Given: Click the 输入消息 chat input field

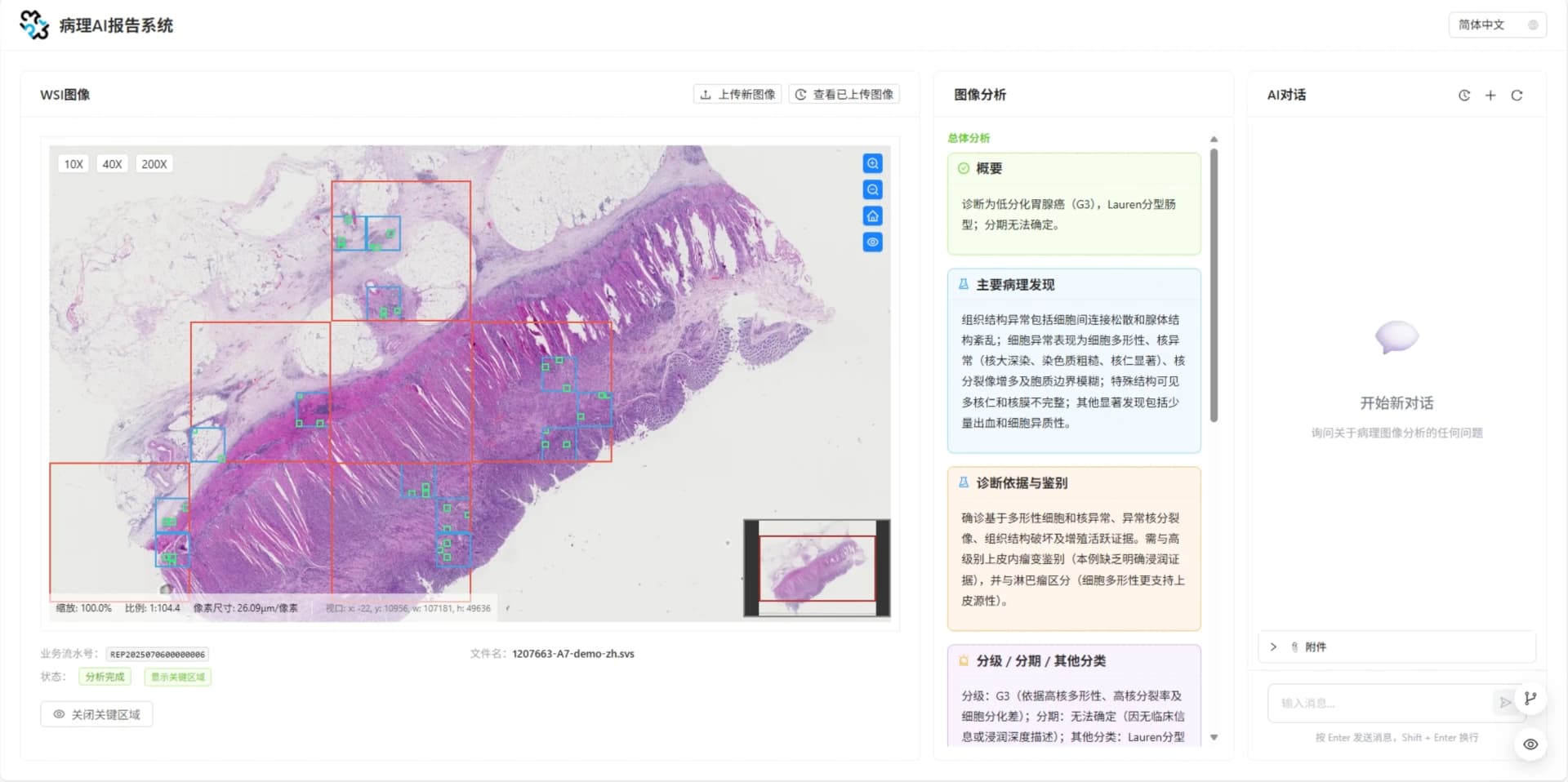Looking at the screenshot, I should coord(1380,703).
